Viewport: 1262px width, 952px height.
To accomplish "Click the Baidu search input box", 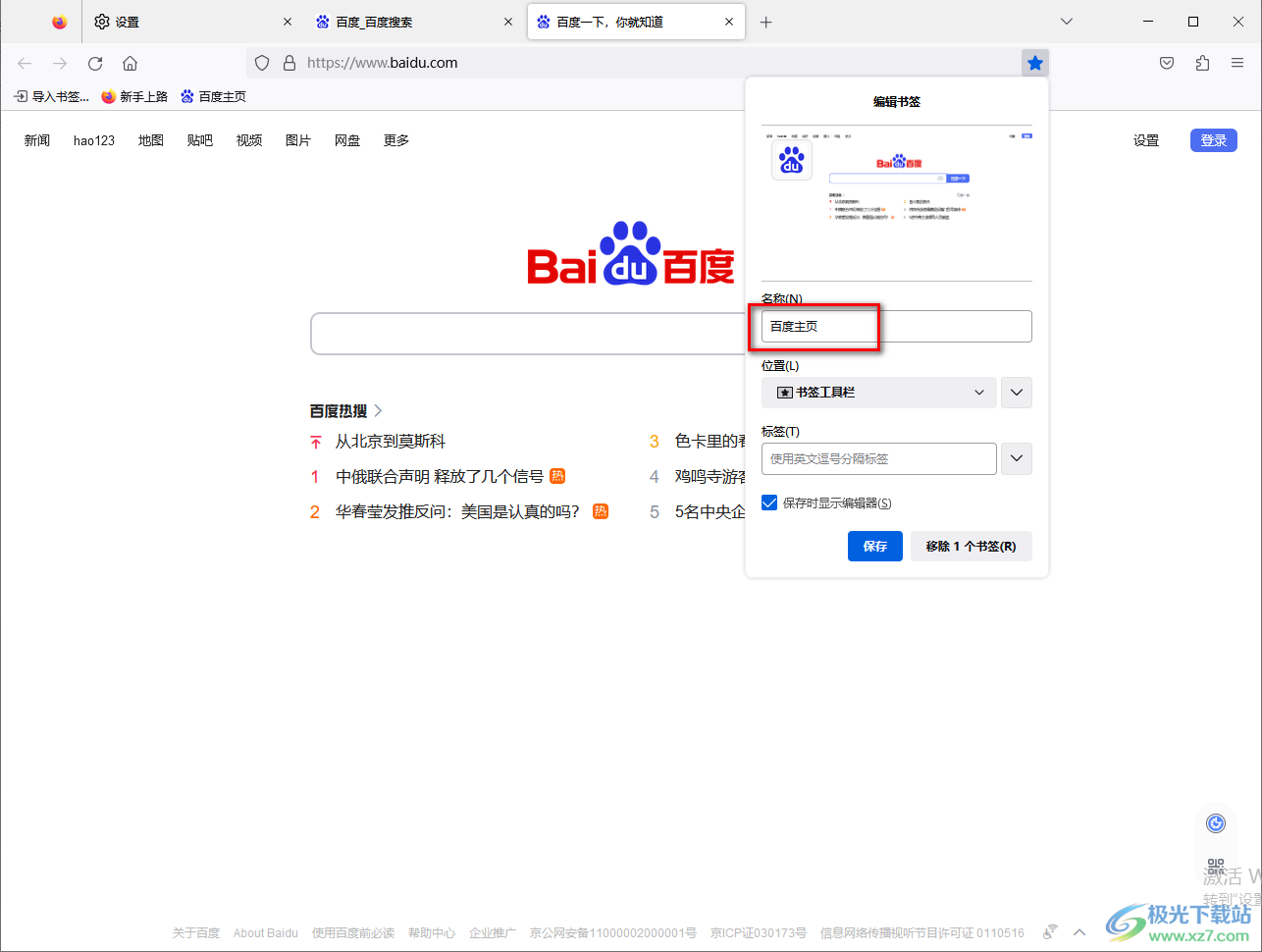I will [x=528, y=334].
